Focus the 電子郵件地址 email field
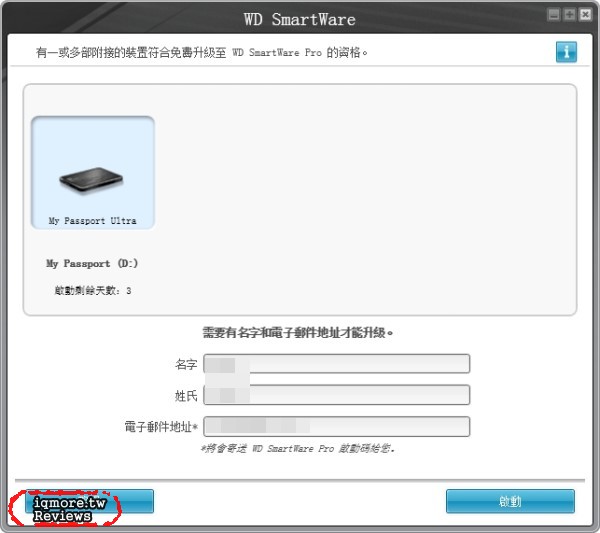The height and width of the screenshot is (533, 600). click(x=337, y=426)
